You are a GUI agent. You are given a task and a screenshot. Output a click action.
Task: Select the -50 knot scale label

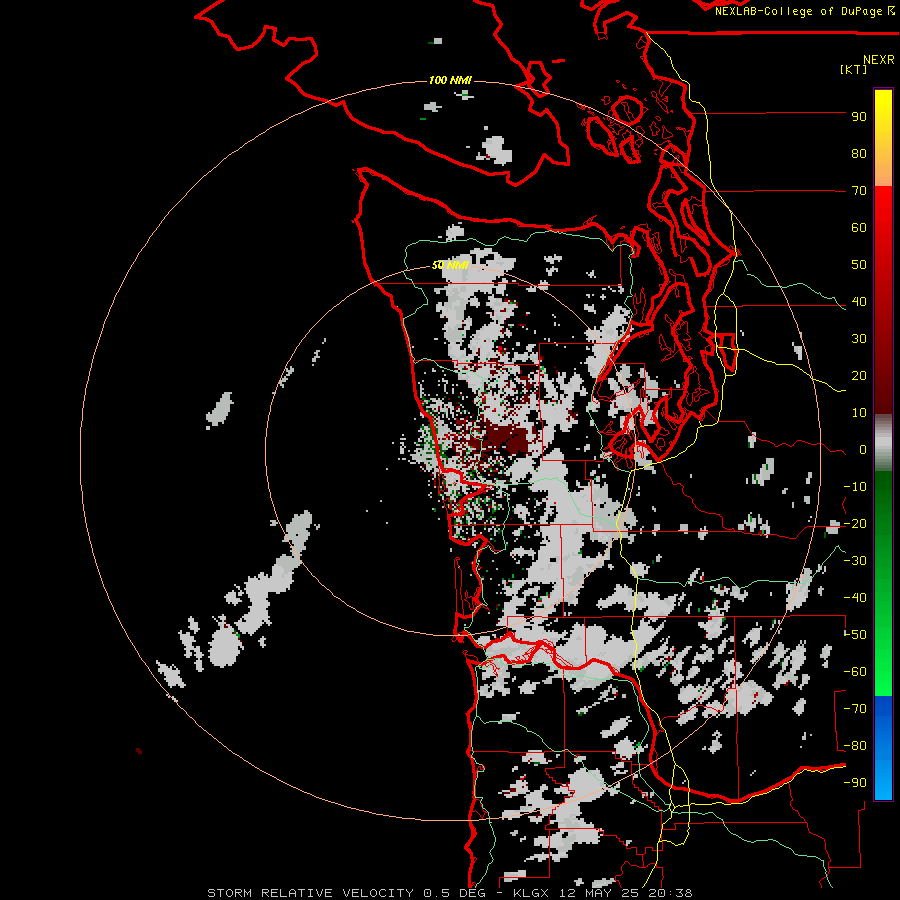855,635
